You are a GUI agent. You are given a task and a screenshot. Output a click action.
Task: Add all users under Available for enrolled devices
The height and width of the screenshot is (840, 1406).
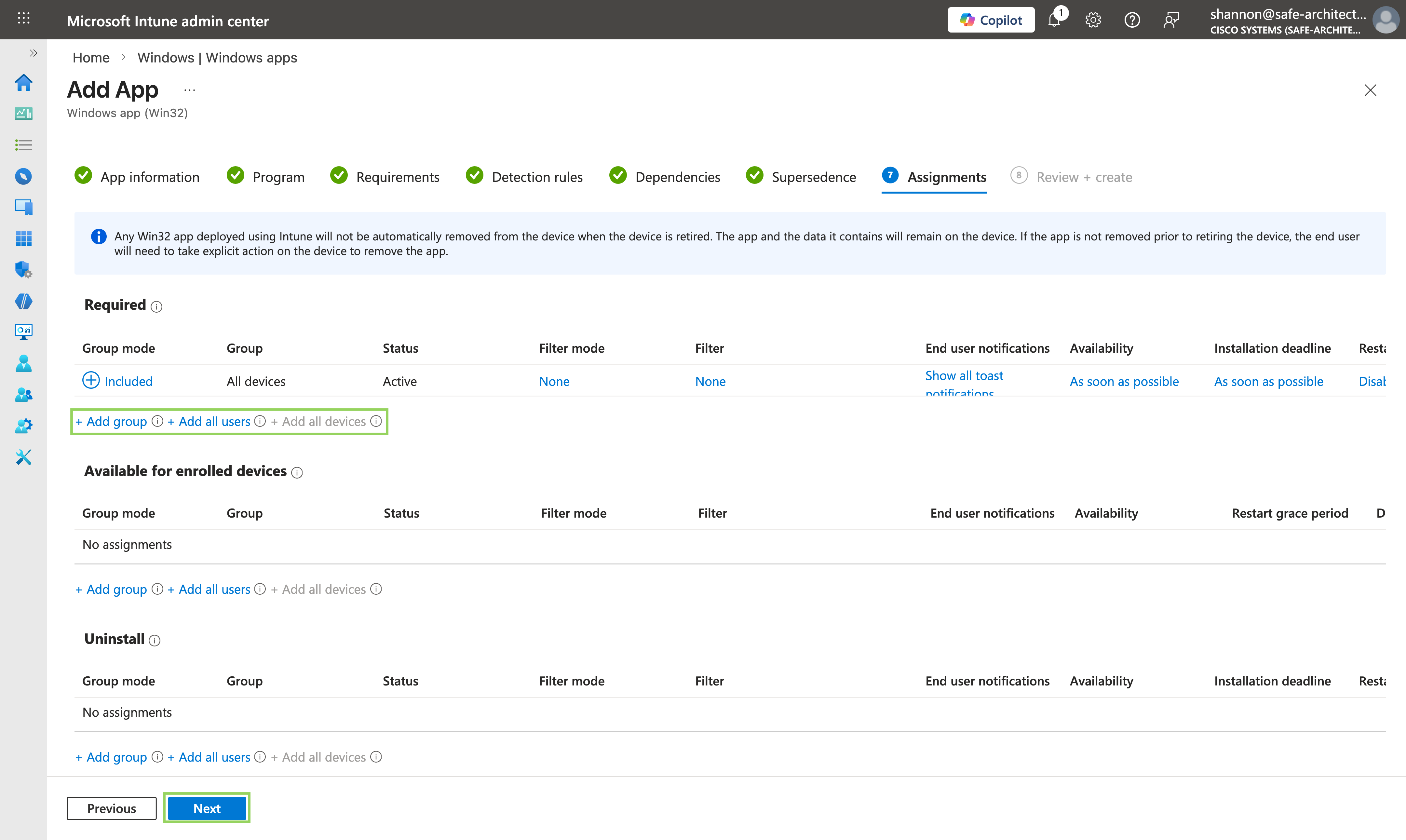pyautogui.click(x=209, y=590)
